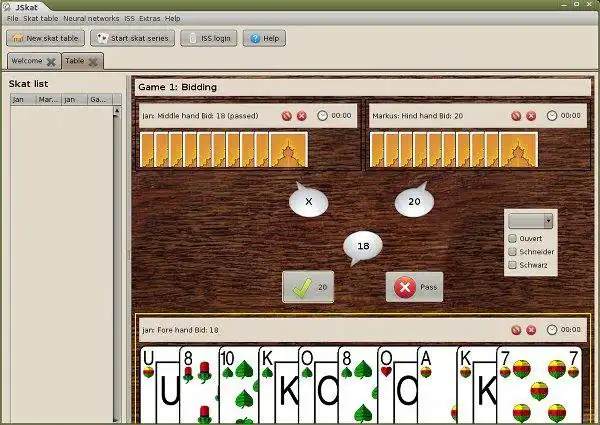Select the 10 of leaves card
Viewport: 600px width, 425px height.
pyautogui.click(x=239, y=384)
